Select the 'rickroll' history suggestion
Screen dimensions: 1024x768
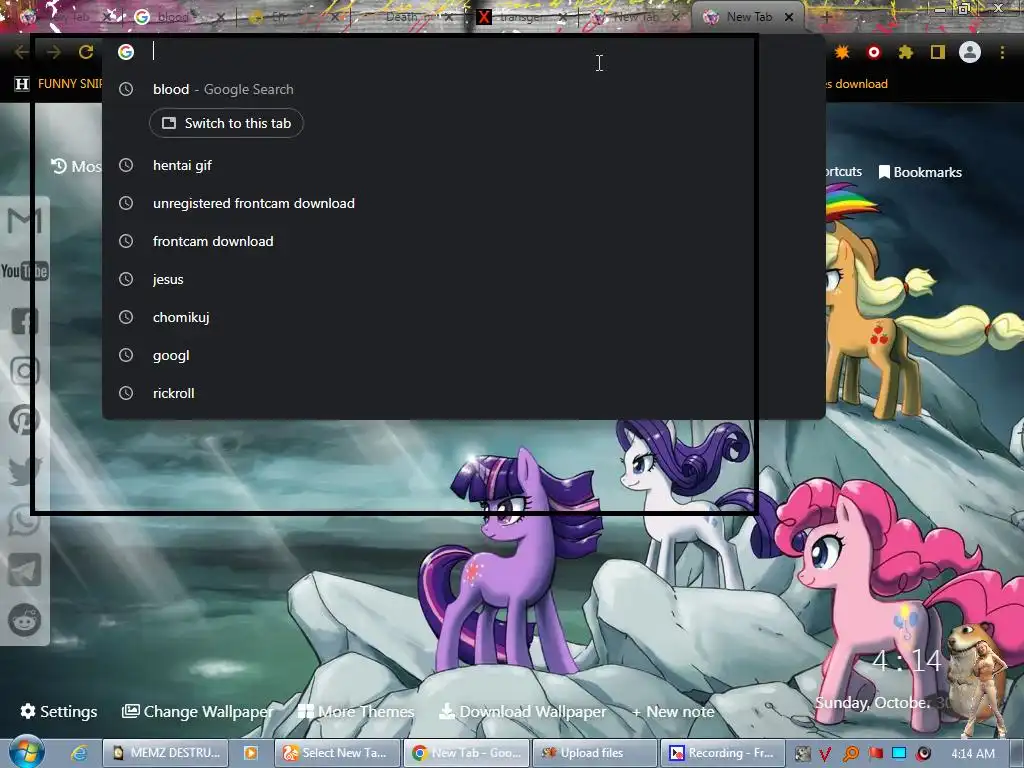464,393
